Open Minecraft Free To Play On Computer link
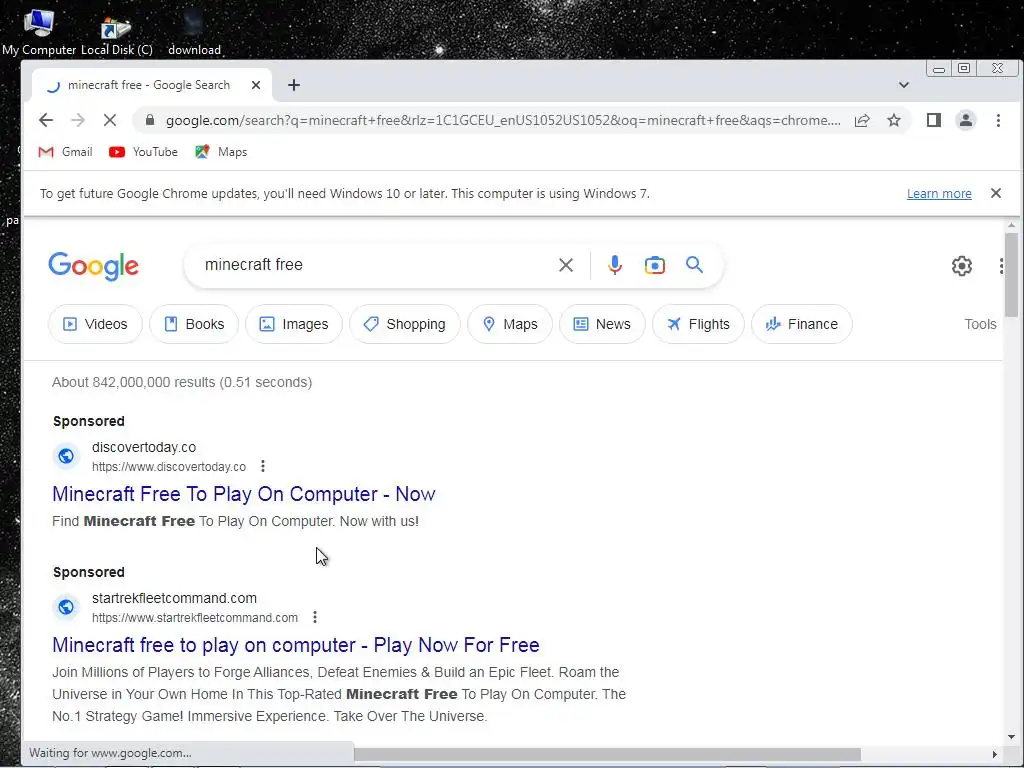This screenshot has height=768, width=1024. [244, 494]
